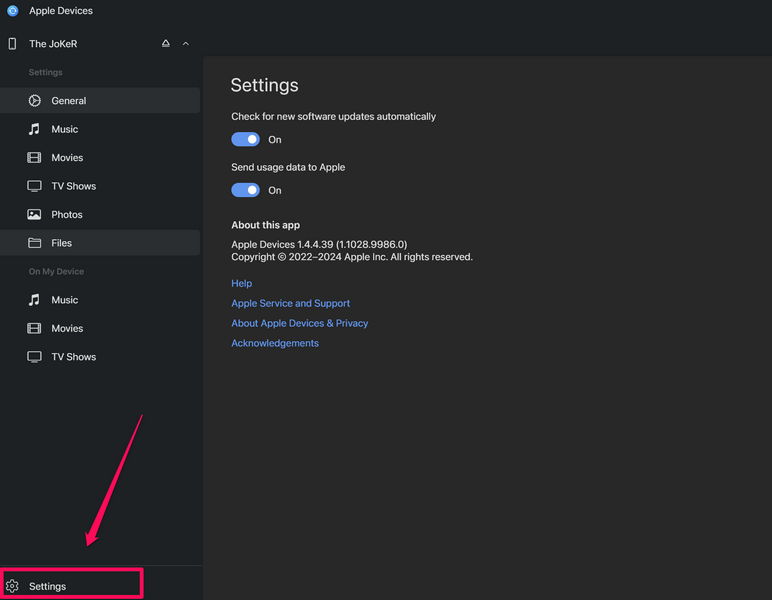
Task: Open the Acknowledgements link
Action: (275, 343)
